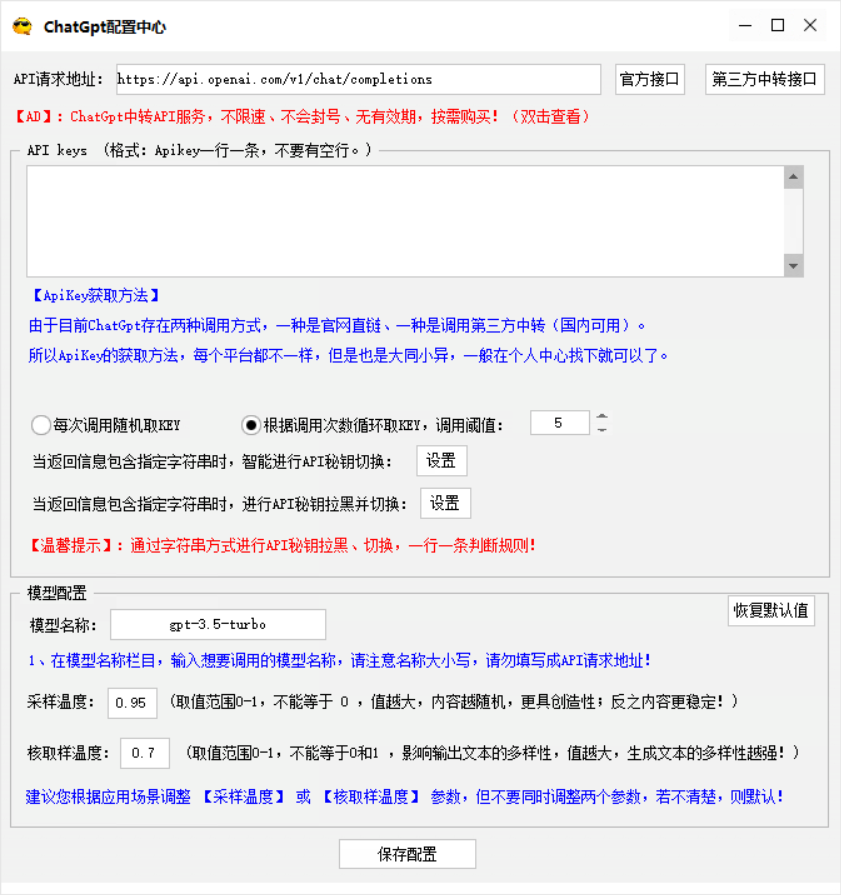Decrease the call threshold with down arrow
841x895 pixels.
[602, 429]
